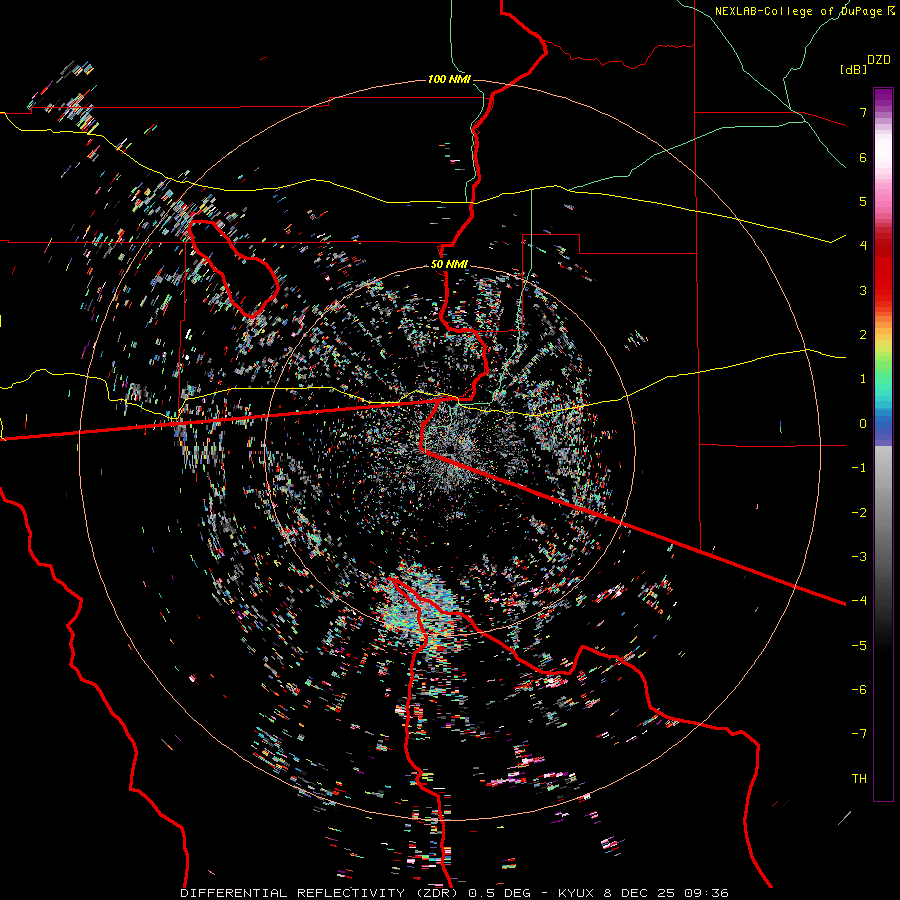Screen dimensions: 900x900
Task: Click the 100 NMI range ring label
Action: 449,79
